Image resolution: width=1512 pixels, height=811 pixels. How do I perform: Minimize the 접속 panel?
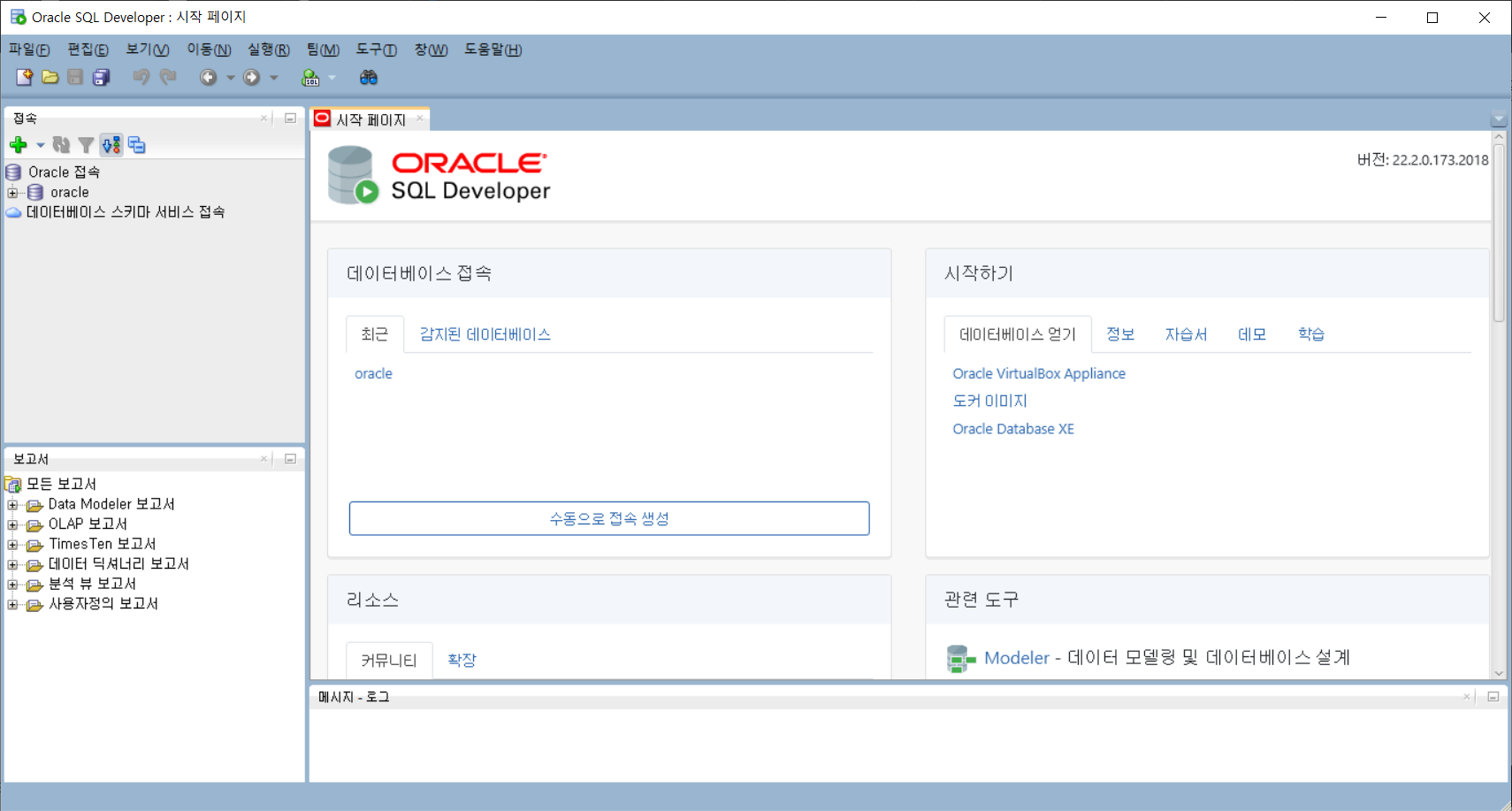coord(290,118)
